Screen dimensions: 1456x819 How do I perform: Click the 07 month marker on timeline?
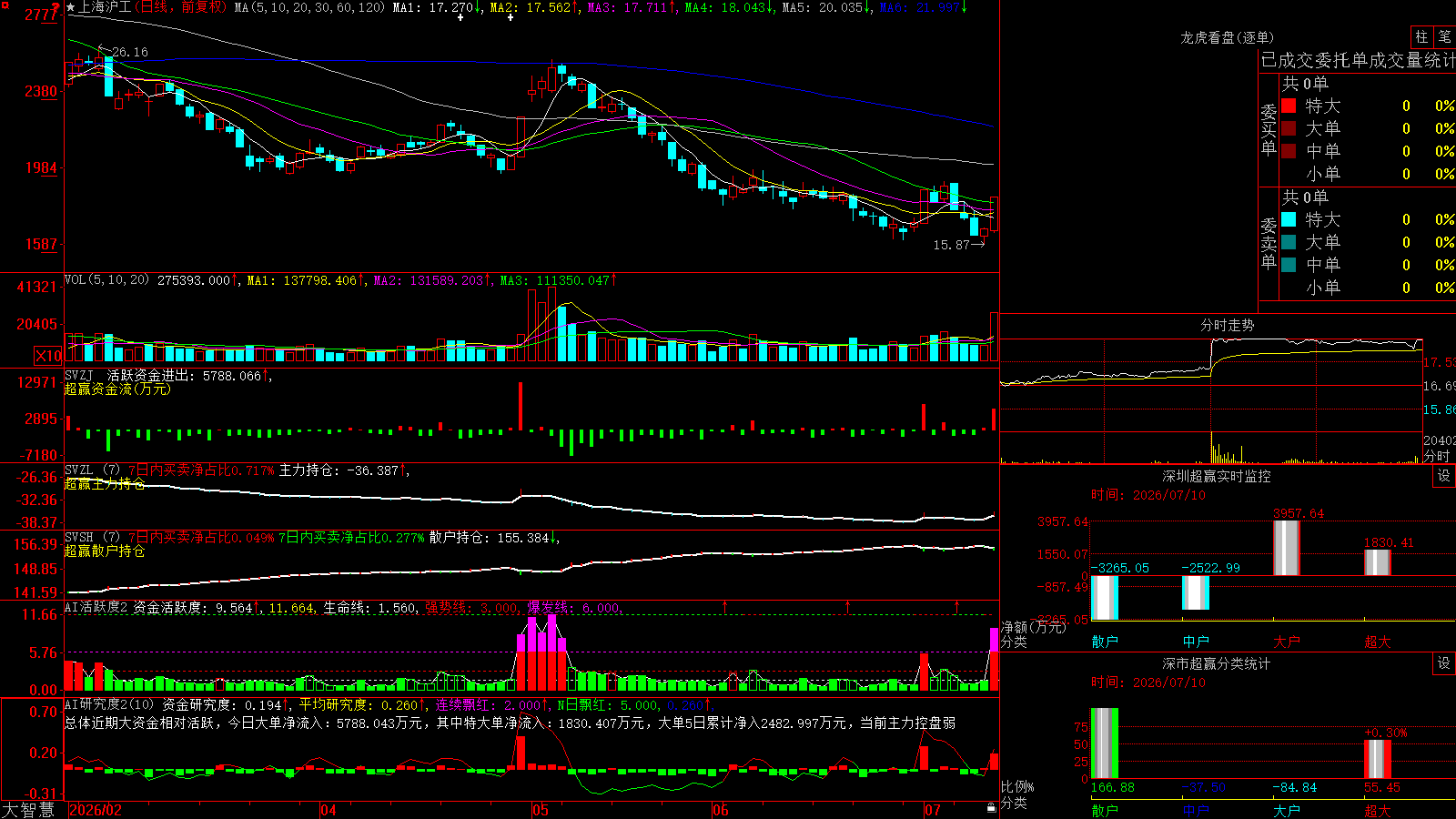[x=933, y=810]
